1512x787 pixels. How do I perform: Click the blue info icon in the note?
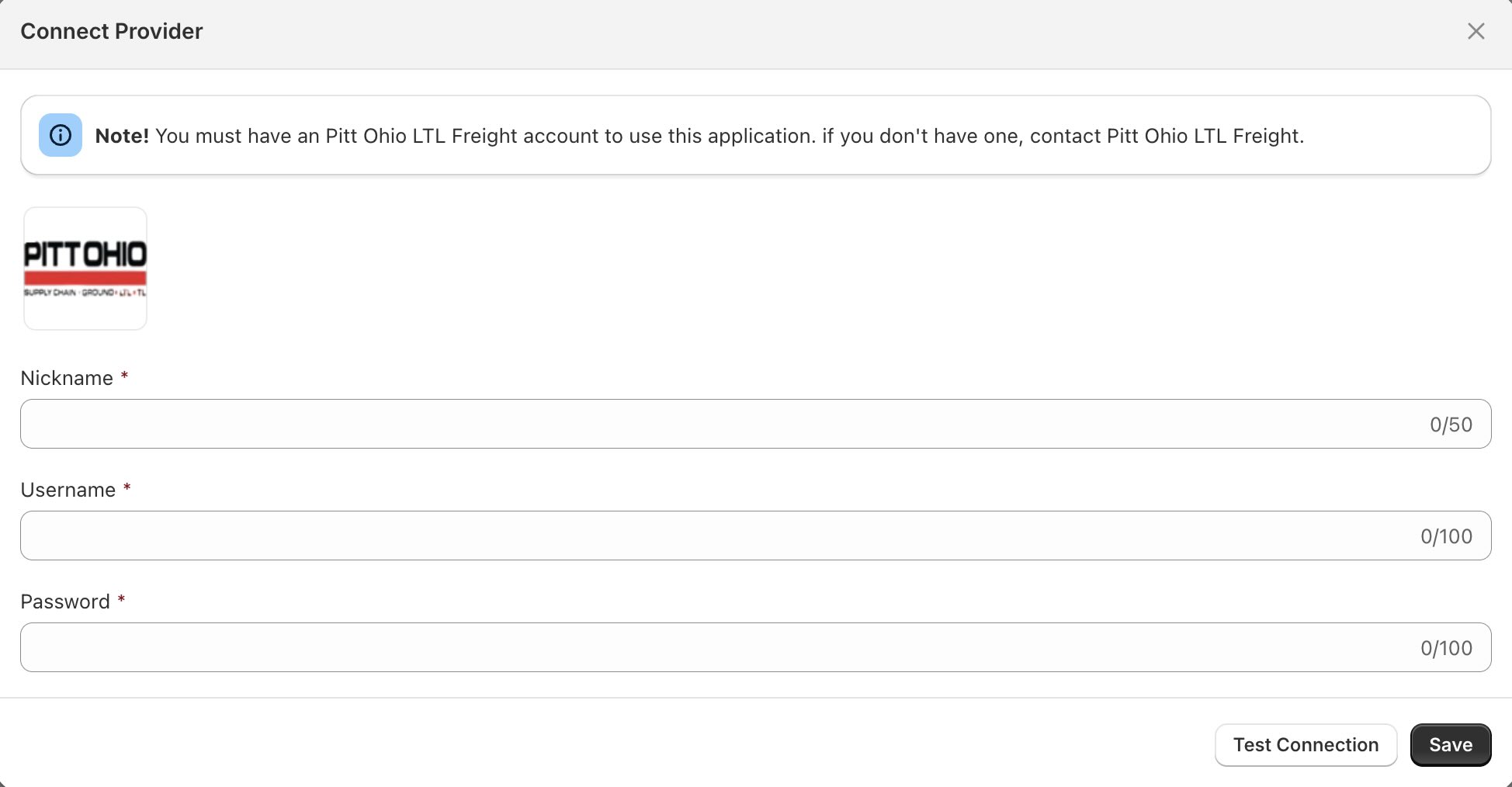click(61, 135)
